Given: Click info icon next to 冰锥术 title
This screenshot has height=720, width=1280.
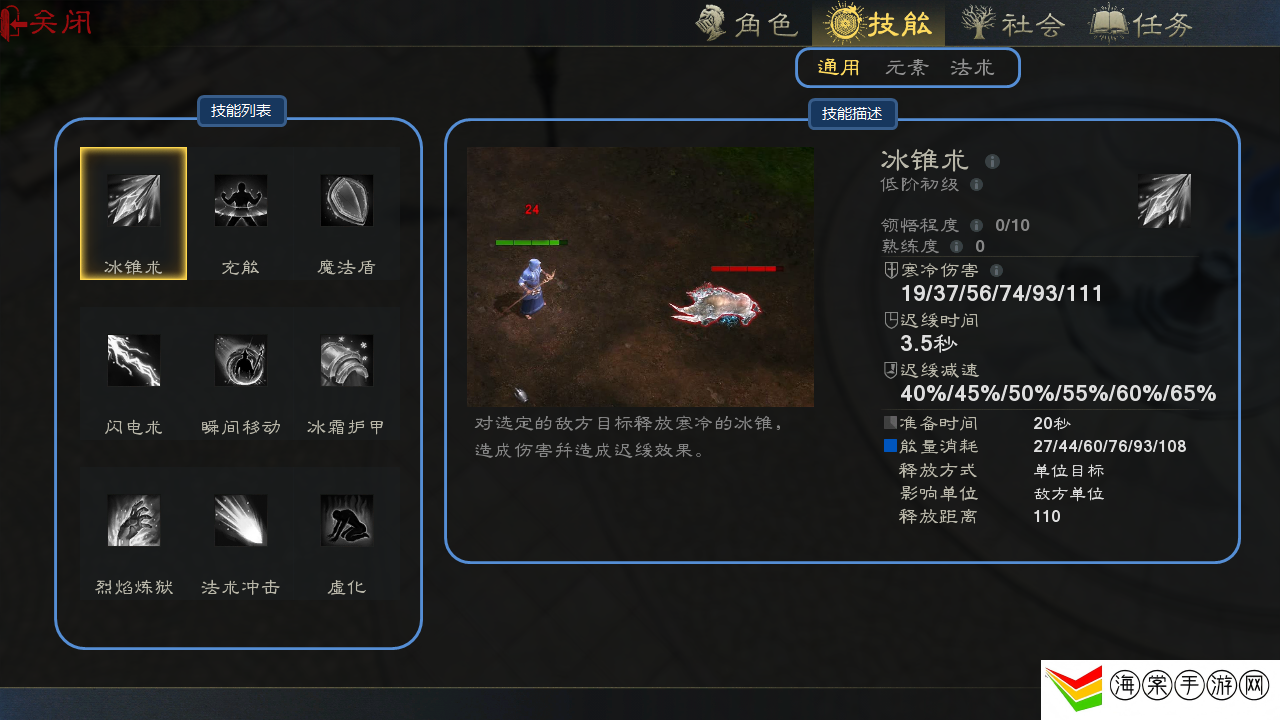Looking at the screenshot, I should point(992,161).
